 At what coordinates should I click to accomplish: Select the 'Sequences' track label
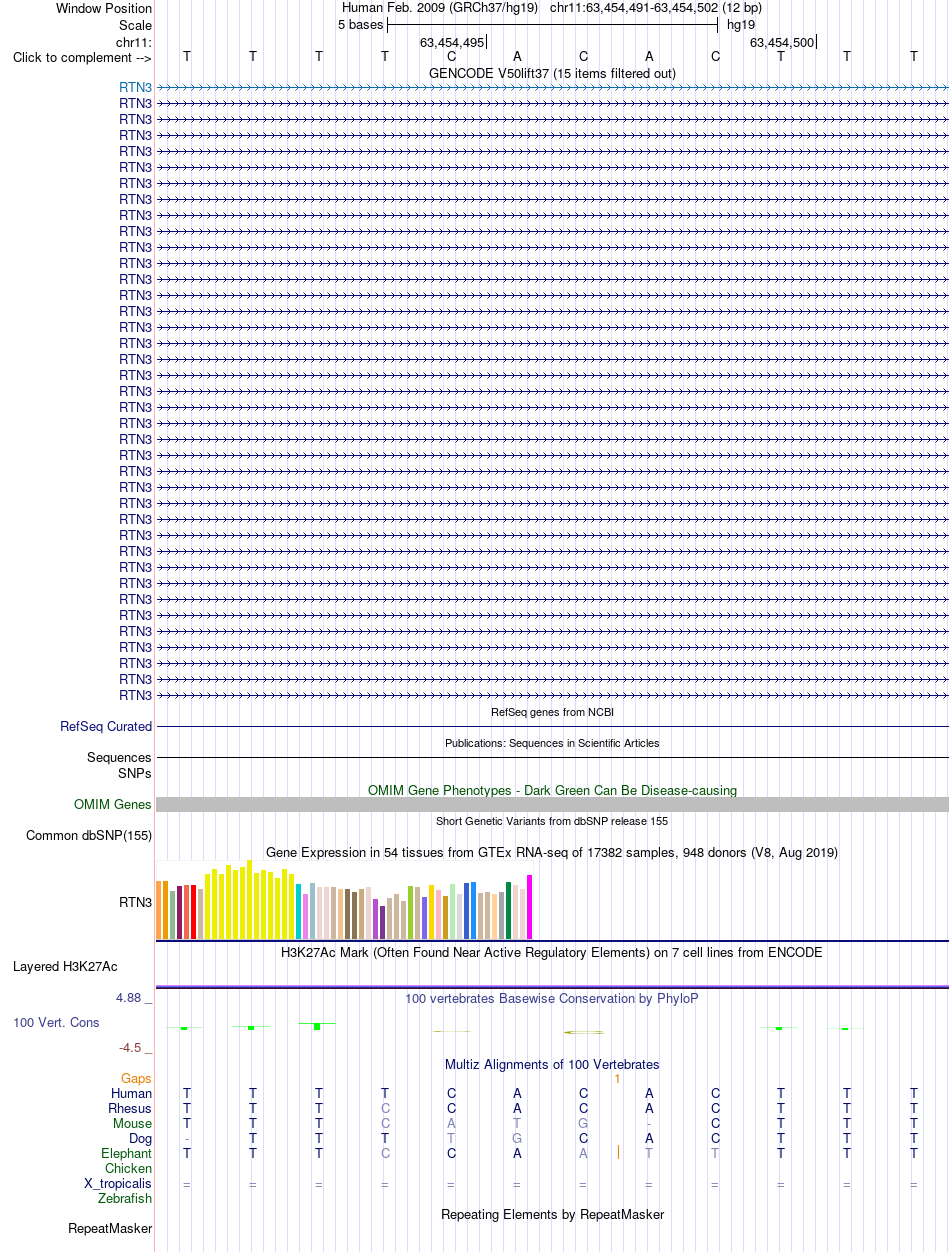coord(119,757)
